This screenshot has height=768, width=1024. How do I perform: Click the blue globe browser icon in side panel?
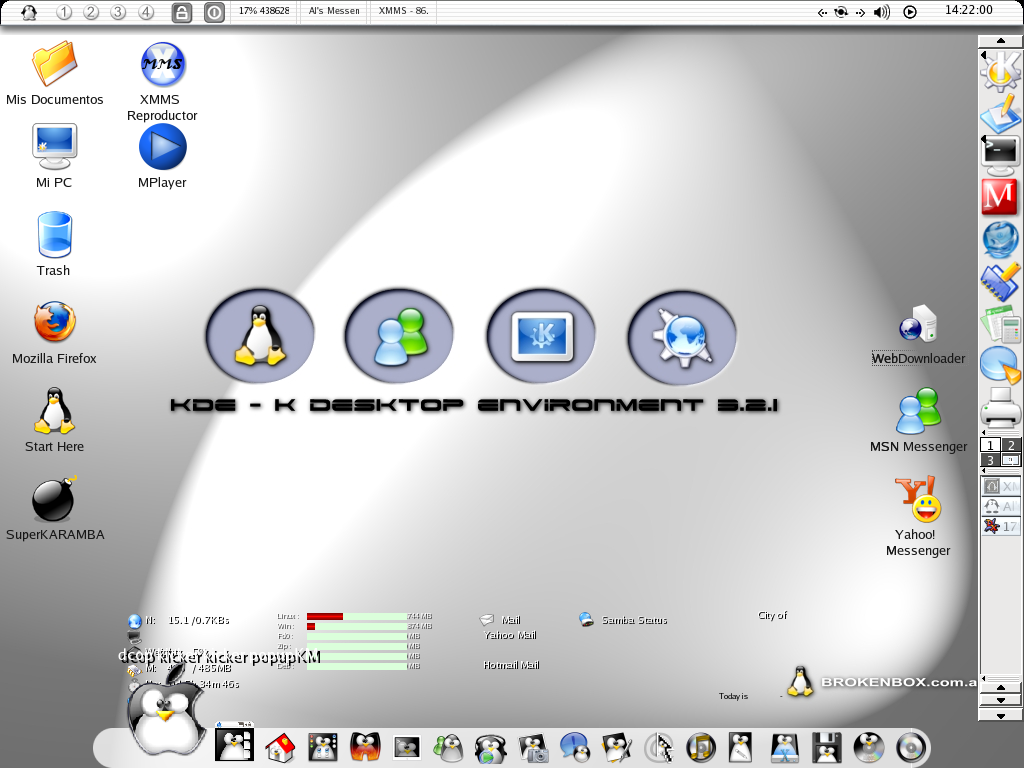pyautogui.click(x=1000, y=239)
